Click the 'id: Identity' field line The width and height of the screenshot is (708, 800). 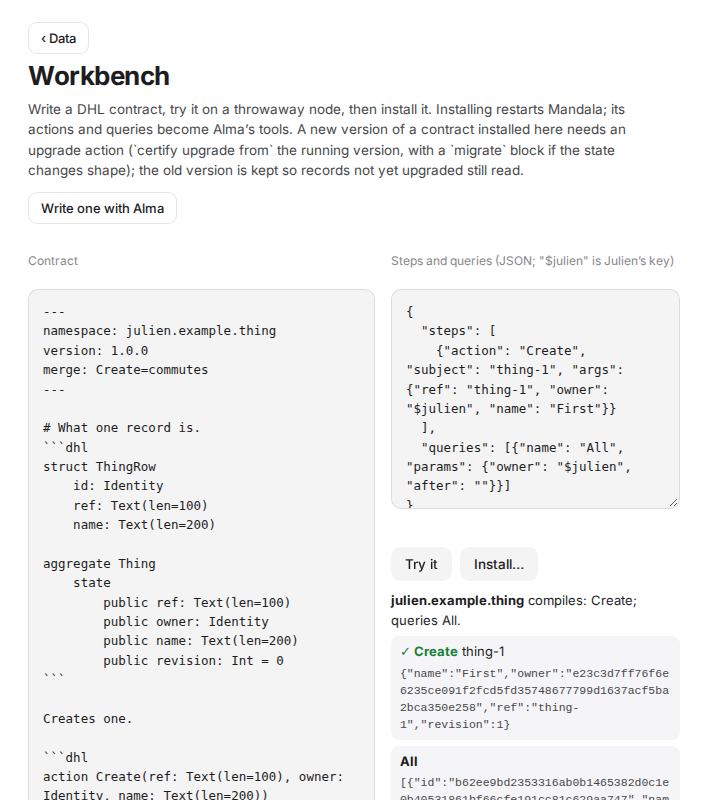click(118, 486)
